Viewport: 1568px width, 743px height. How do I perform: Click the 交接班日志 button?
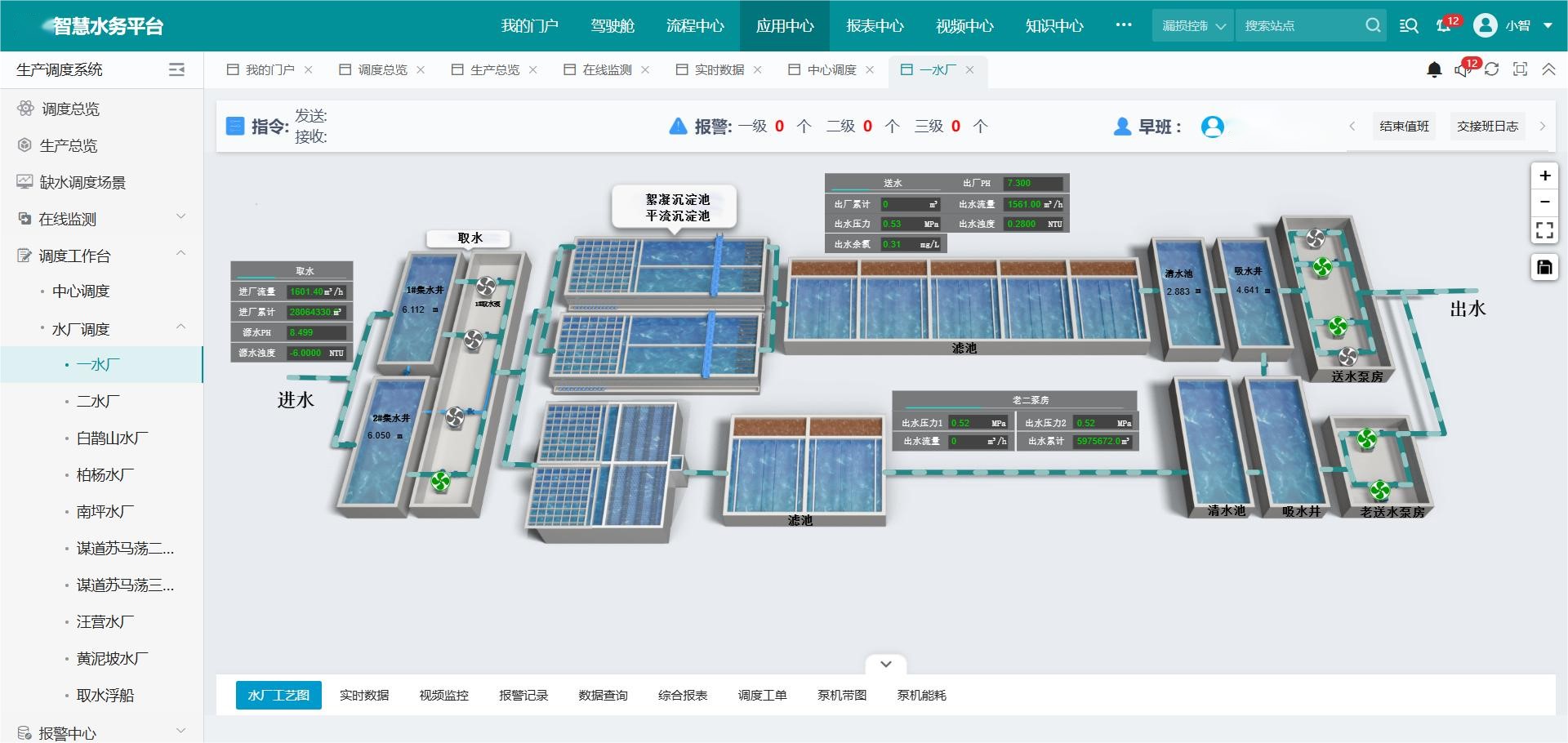tap(1487, 127)
